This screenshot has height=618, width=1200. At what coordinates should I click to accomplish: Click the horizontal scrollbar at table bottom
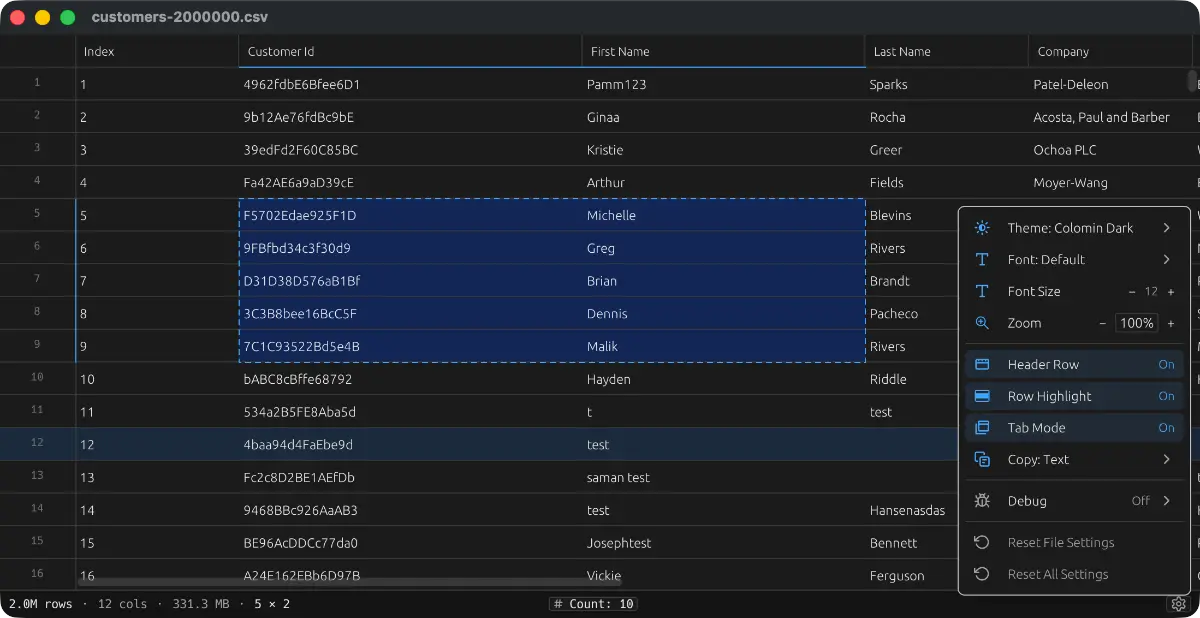coord(350,580)
